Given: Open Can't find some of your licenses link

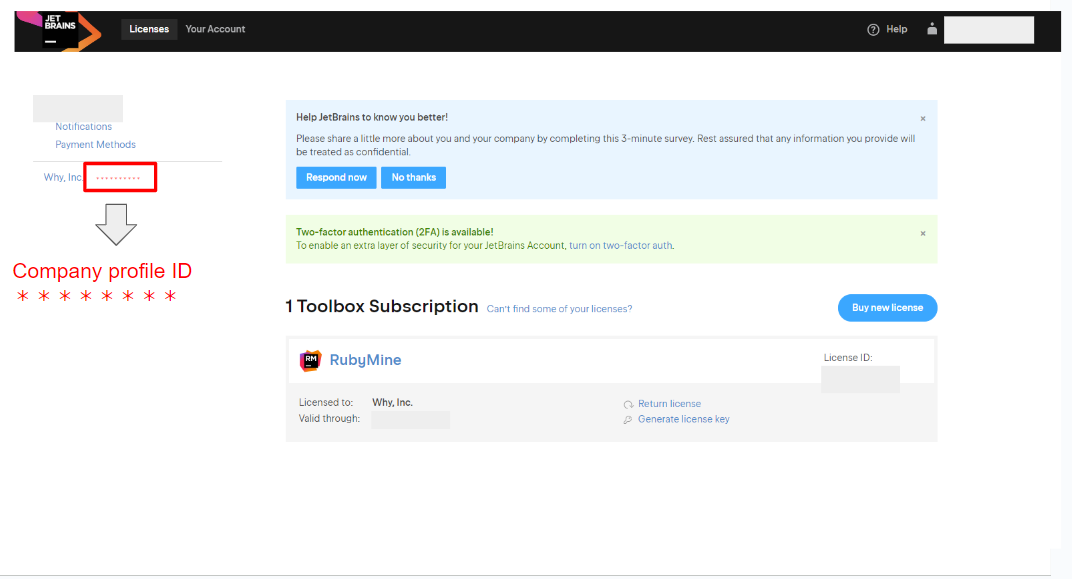Looking at the screenshot, I should (x=559, y=309).
